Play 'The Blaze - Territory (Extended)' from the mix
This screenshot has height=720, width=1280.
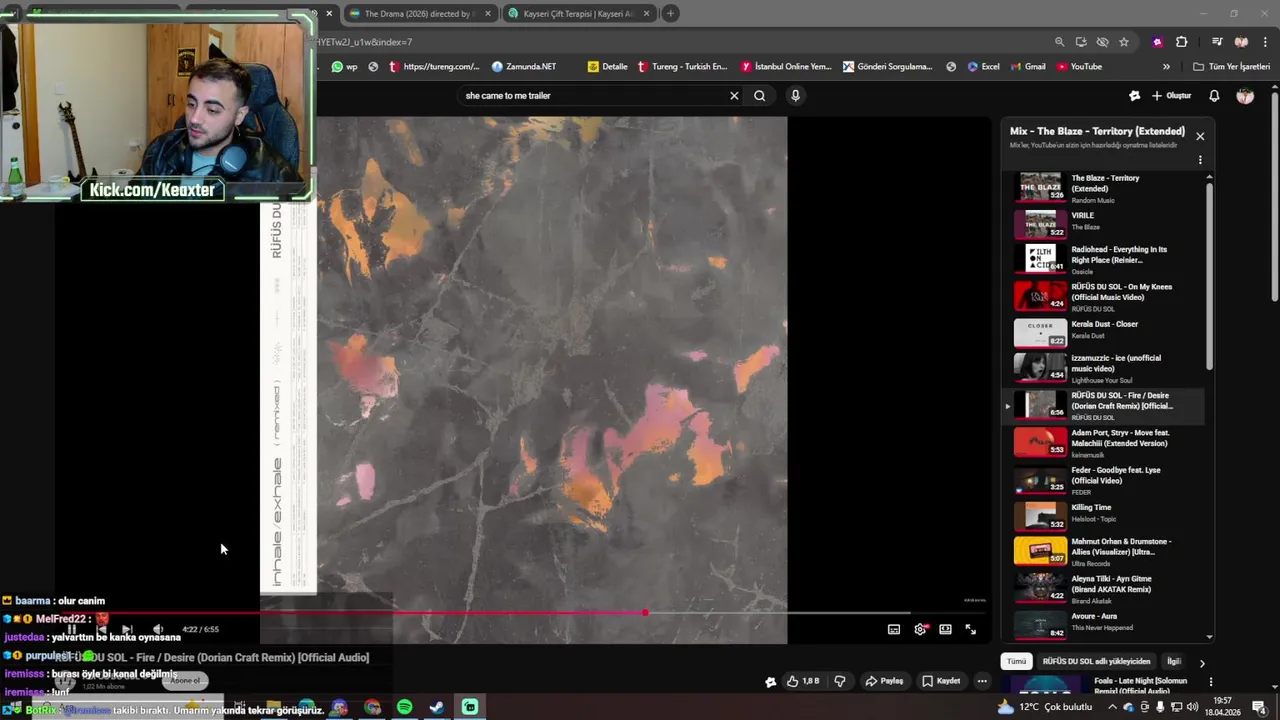[x=1107, y=188]
